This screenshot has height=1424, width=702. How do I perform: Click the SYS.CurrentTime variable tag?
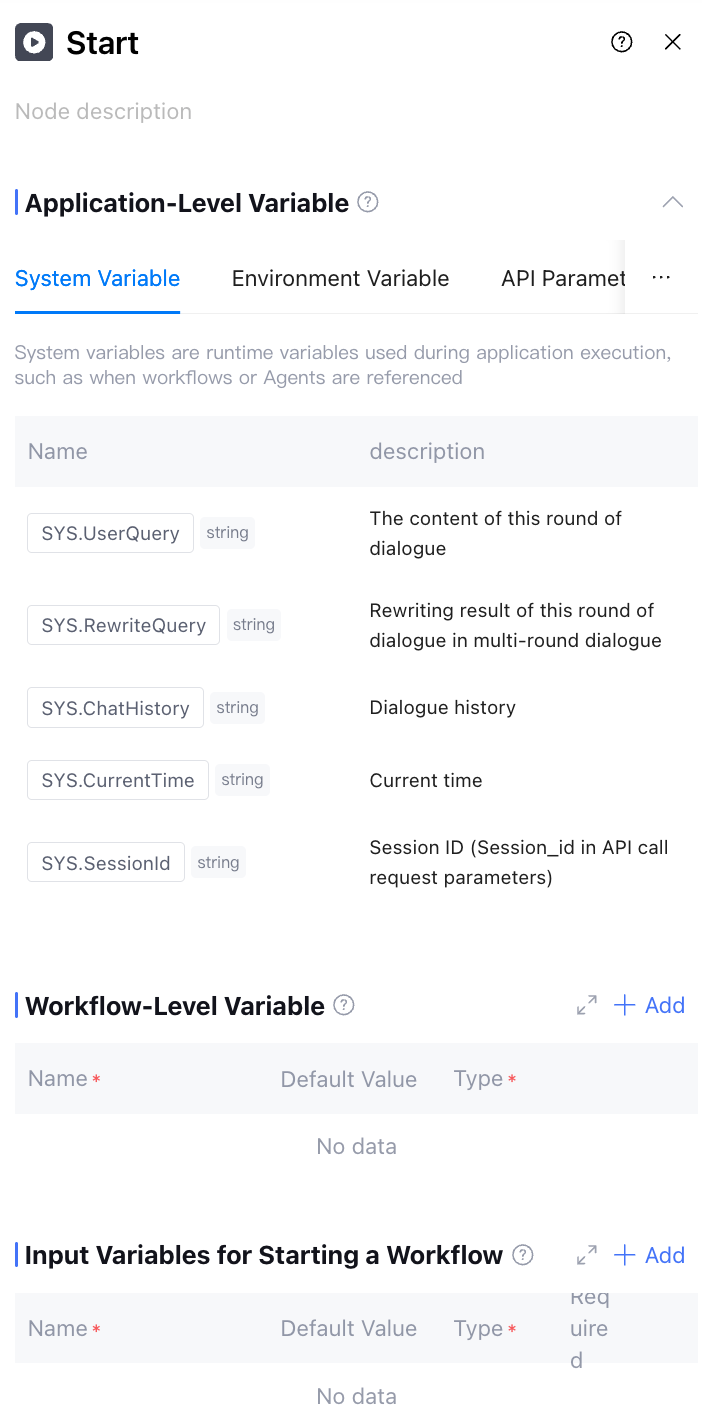pyautogui.click(x=118, y=780)
